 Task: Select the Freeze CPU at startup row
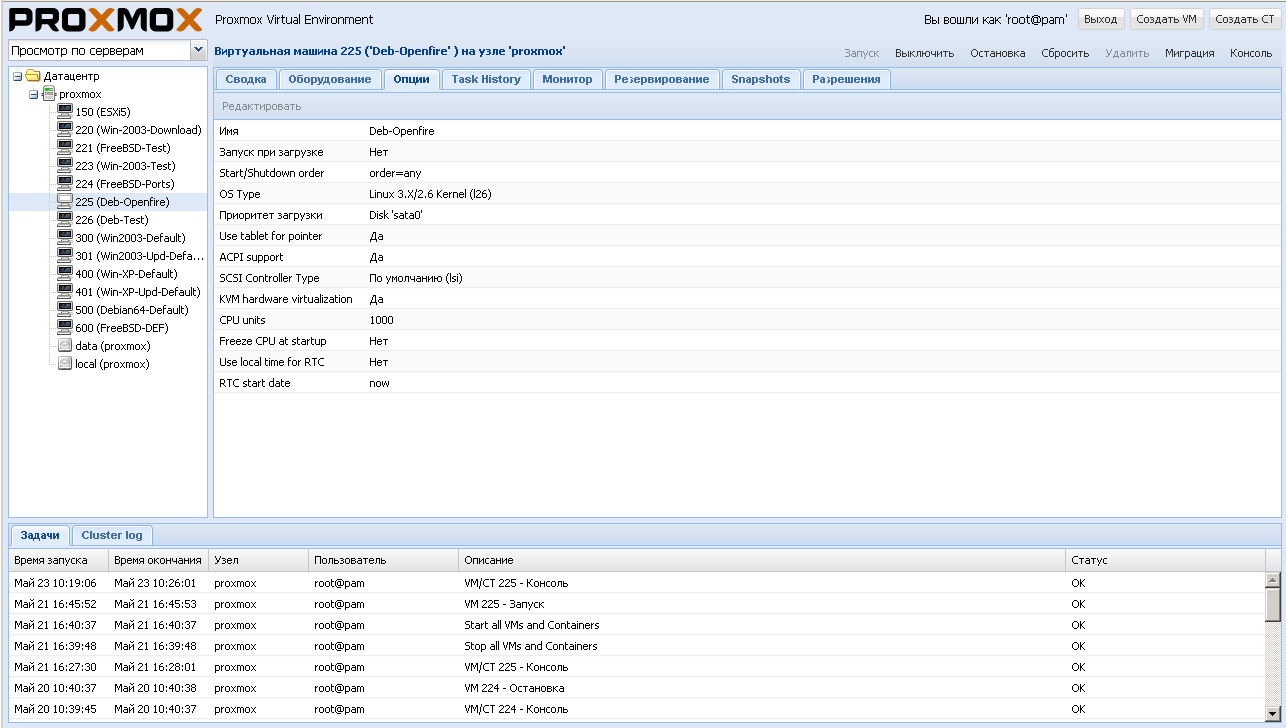point(747,341)
